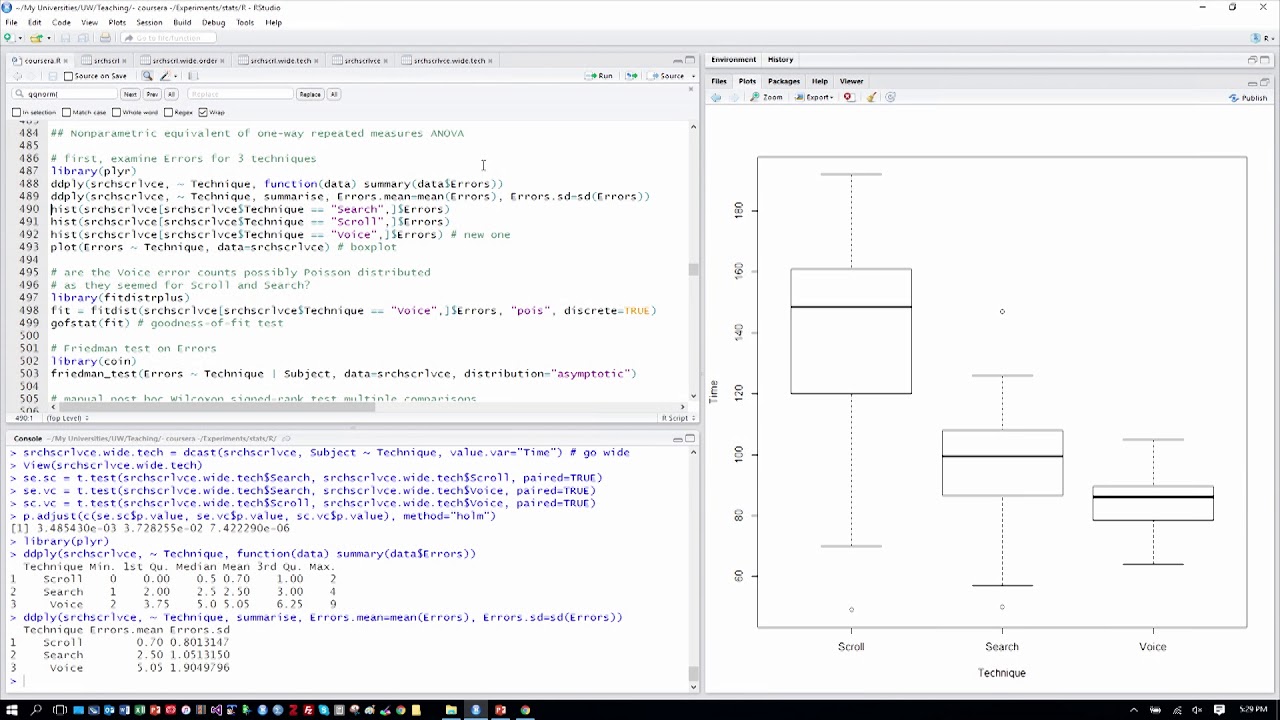Close the find and replace bar

coord(690,89)
